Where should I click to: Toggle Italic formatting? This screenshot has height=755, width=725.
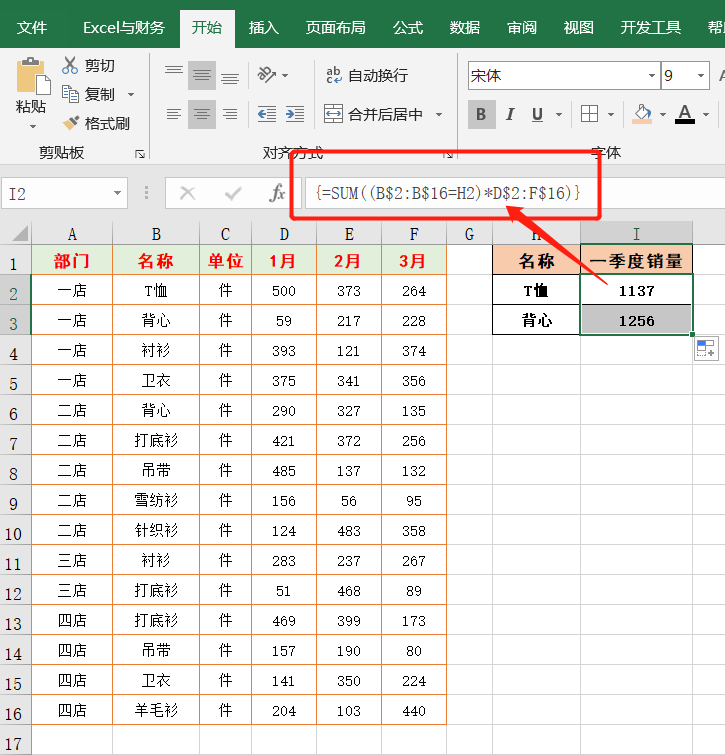coord(510,114)
